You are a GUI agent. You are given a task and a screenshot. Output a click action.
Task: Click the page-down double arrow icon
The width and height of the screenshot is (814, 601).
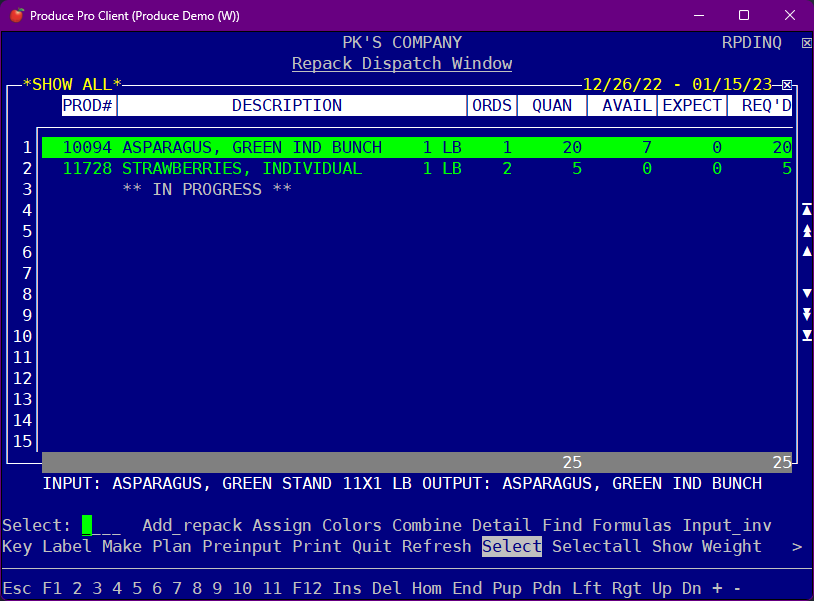point(806,314)
